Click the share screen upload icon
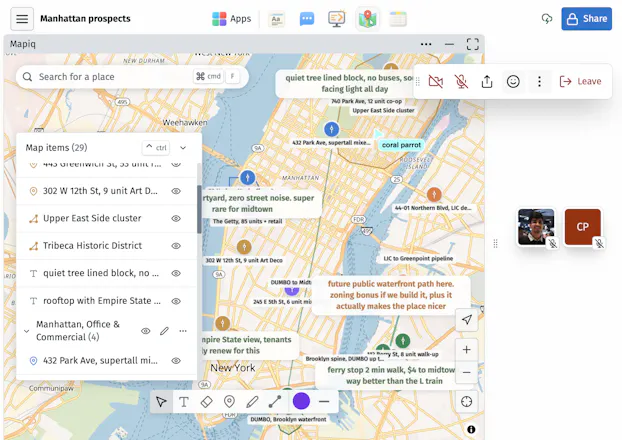The image size is (622, 440). tap(487, 82)
